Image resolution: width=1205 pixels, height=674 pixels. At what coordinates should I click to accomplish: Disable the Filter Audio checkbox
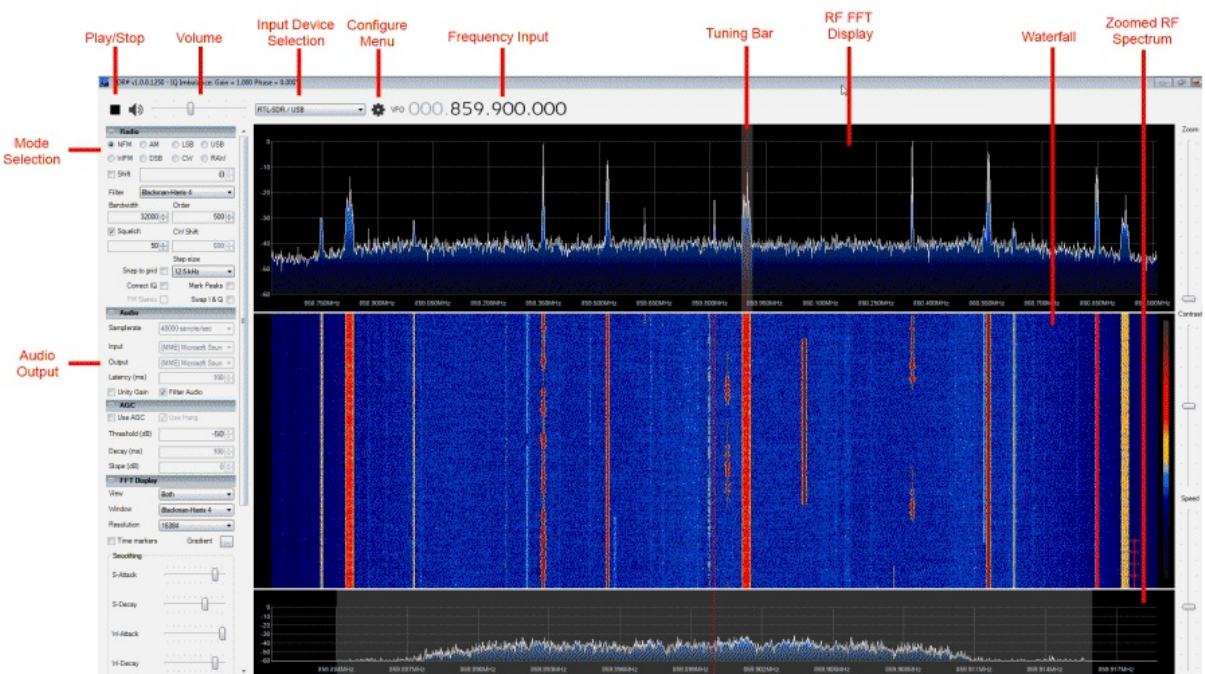pos(163,392)
